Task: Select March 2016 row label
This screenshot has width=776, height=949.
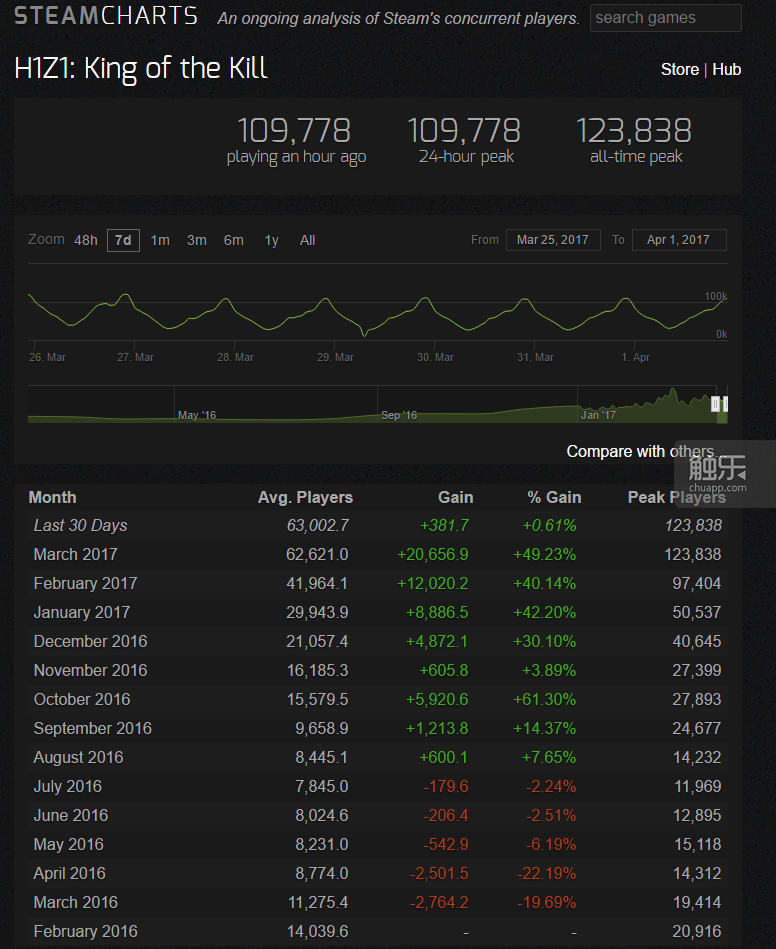Action: click(76, 903)
